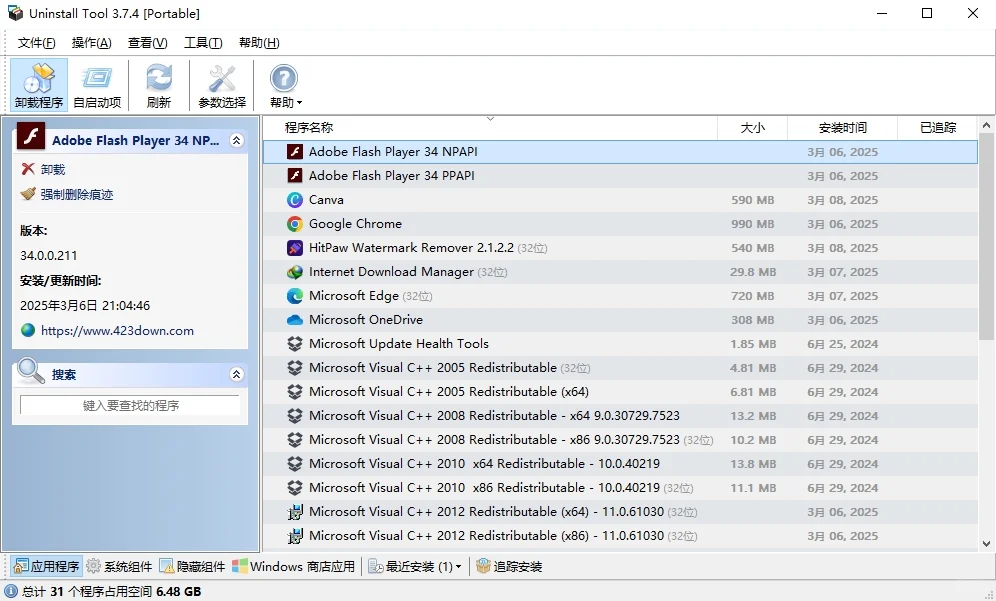
Task: Click the Visual C++ 2005 Redistributable (x64) icon
Action: click(295, 392)
